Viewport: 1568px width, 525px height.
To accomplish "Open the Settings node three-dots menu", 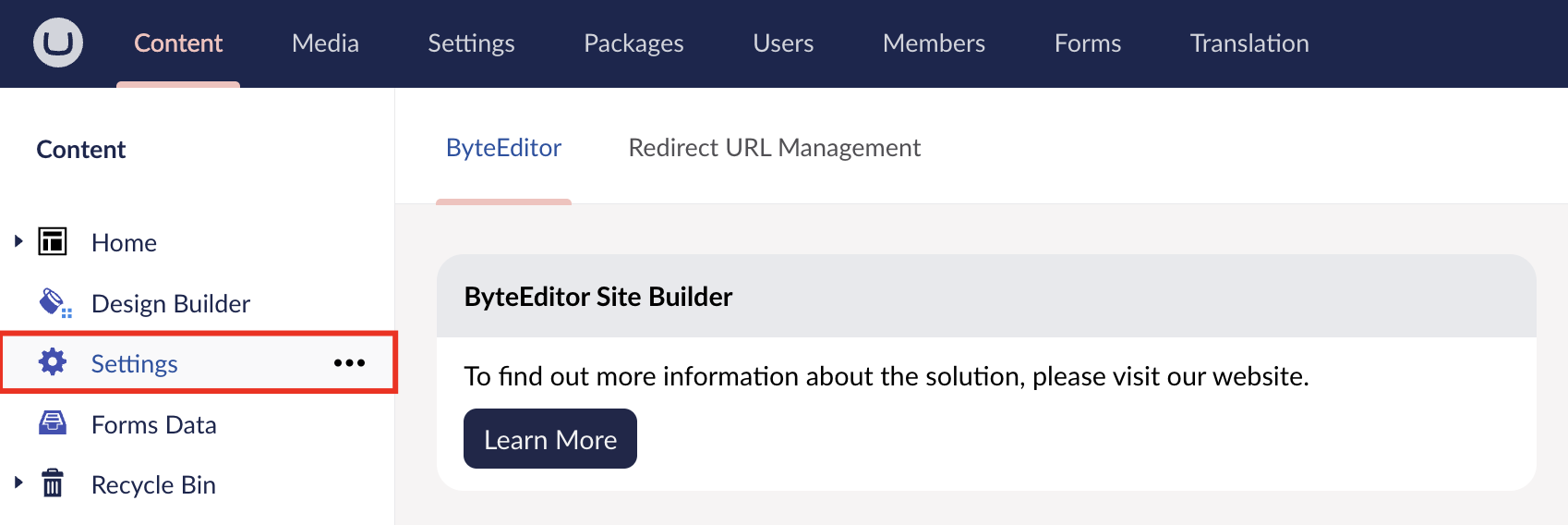I will [349, 363].
